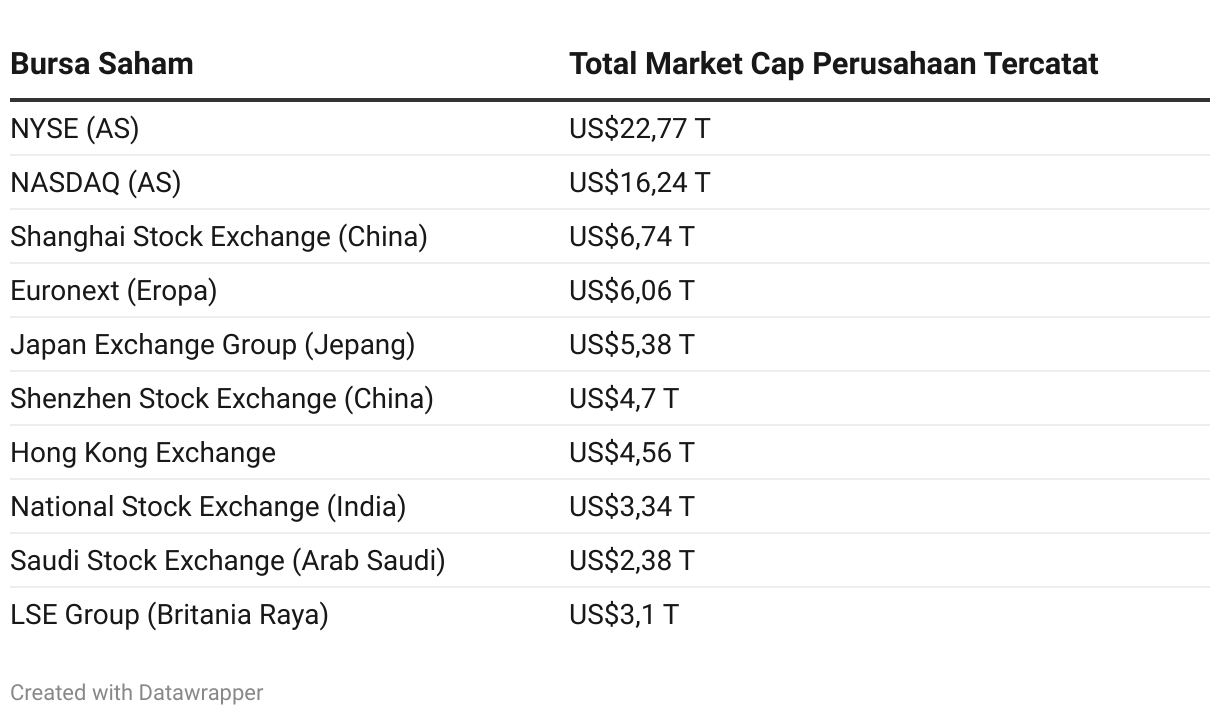This screenshot has height=716, width=1220.
Task: Click the US$5,38 T value
Action: pyautogui.click(x=632, y=345)
